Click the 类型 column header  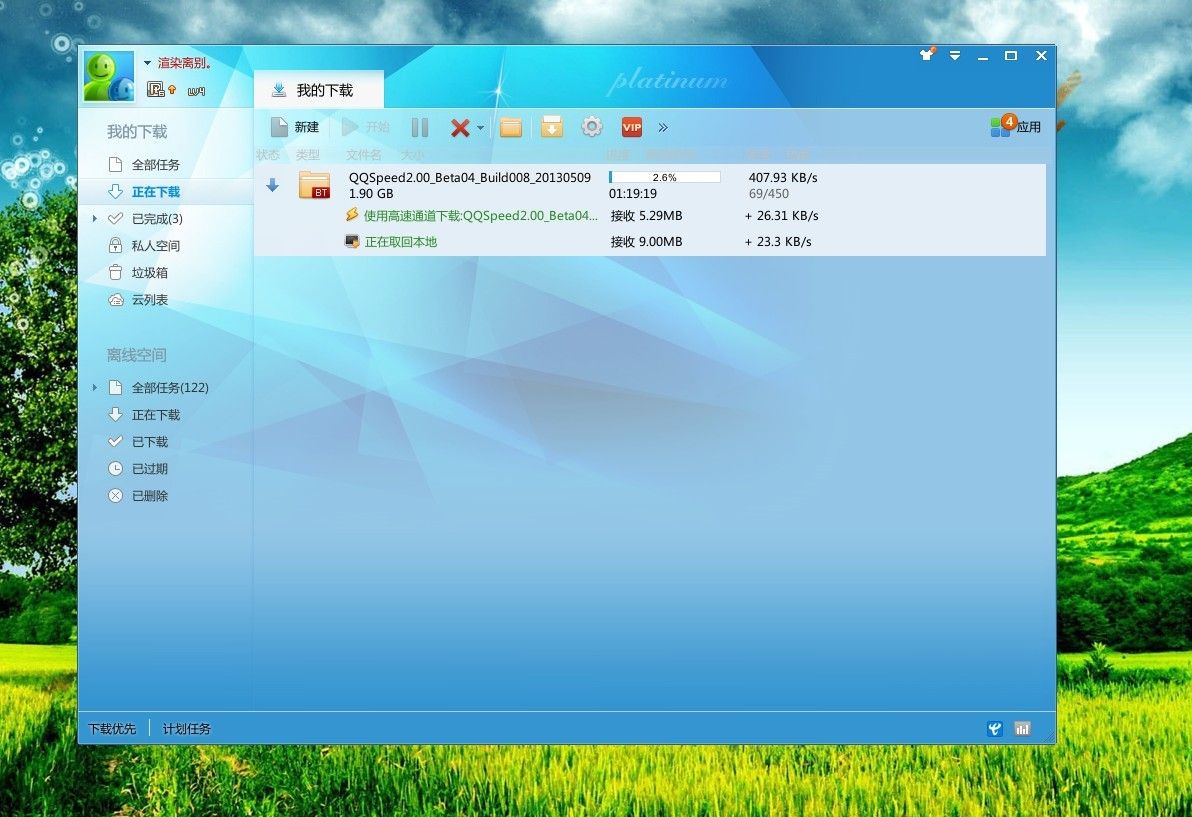(307, 154)
